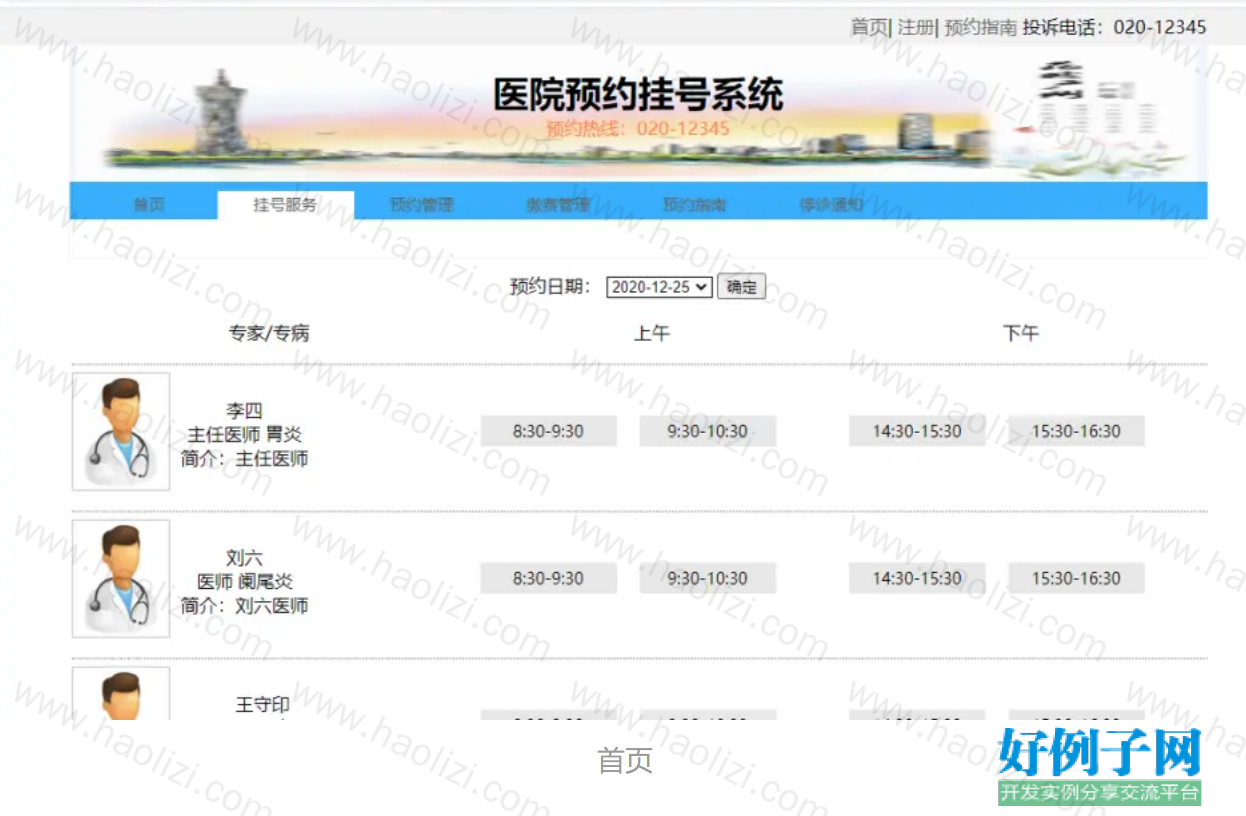Book 李四 14:30-15:30 afternoon slot

[x=917, y=432]
